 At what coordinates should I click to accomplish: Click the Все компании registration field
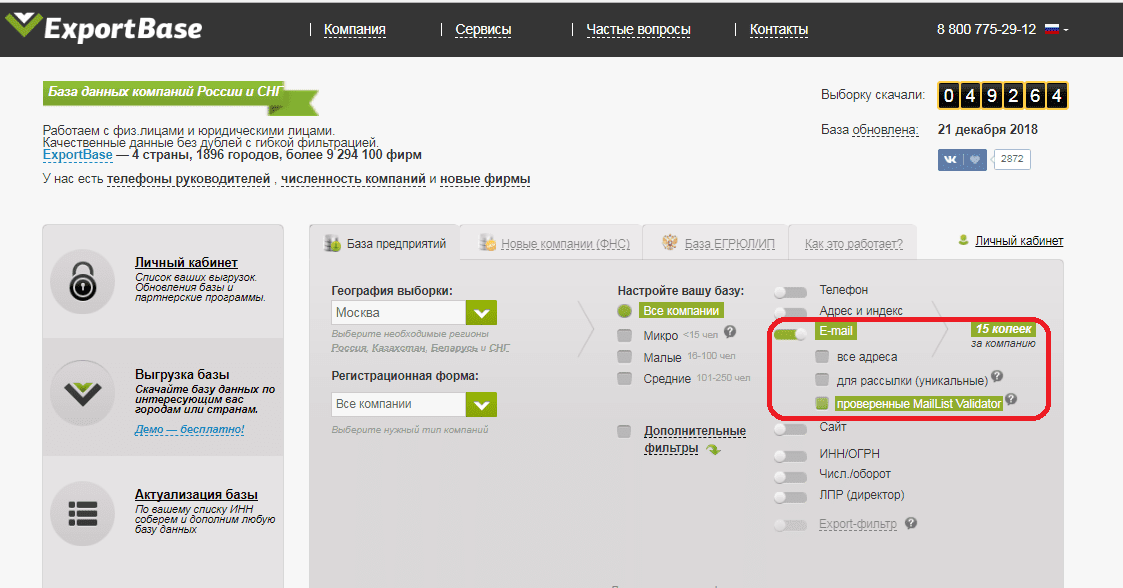(398, 405)
